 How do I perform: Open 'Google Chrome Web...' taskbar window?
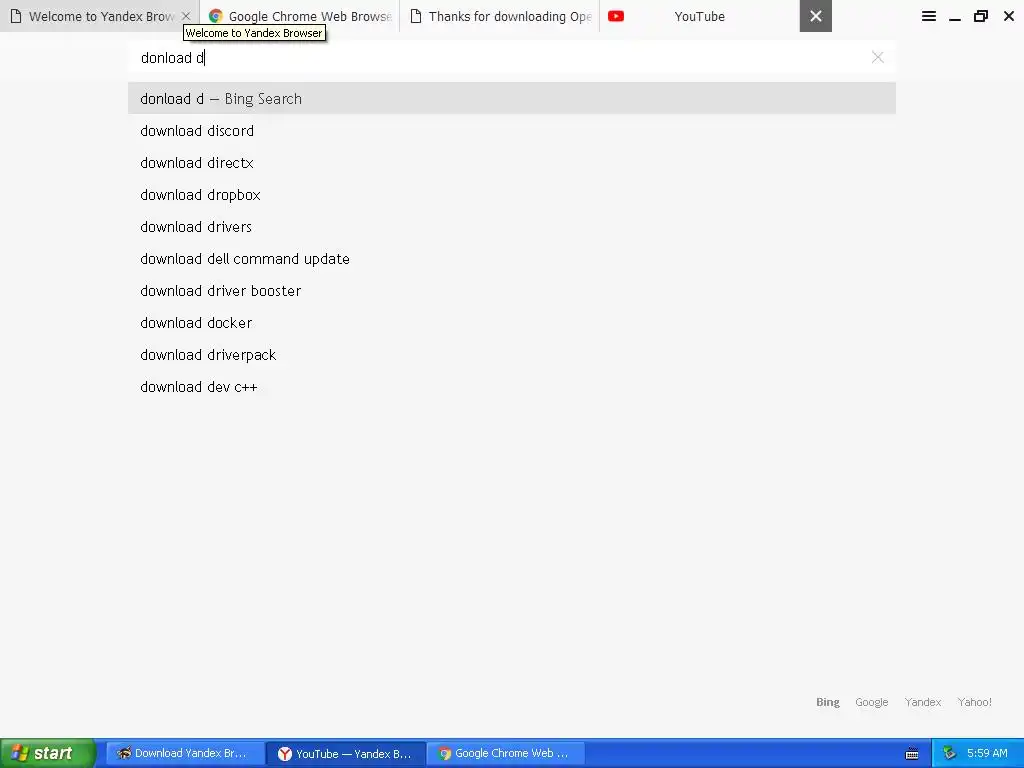[506, 754]
